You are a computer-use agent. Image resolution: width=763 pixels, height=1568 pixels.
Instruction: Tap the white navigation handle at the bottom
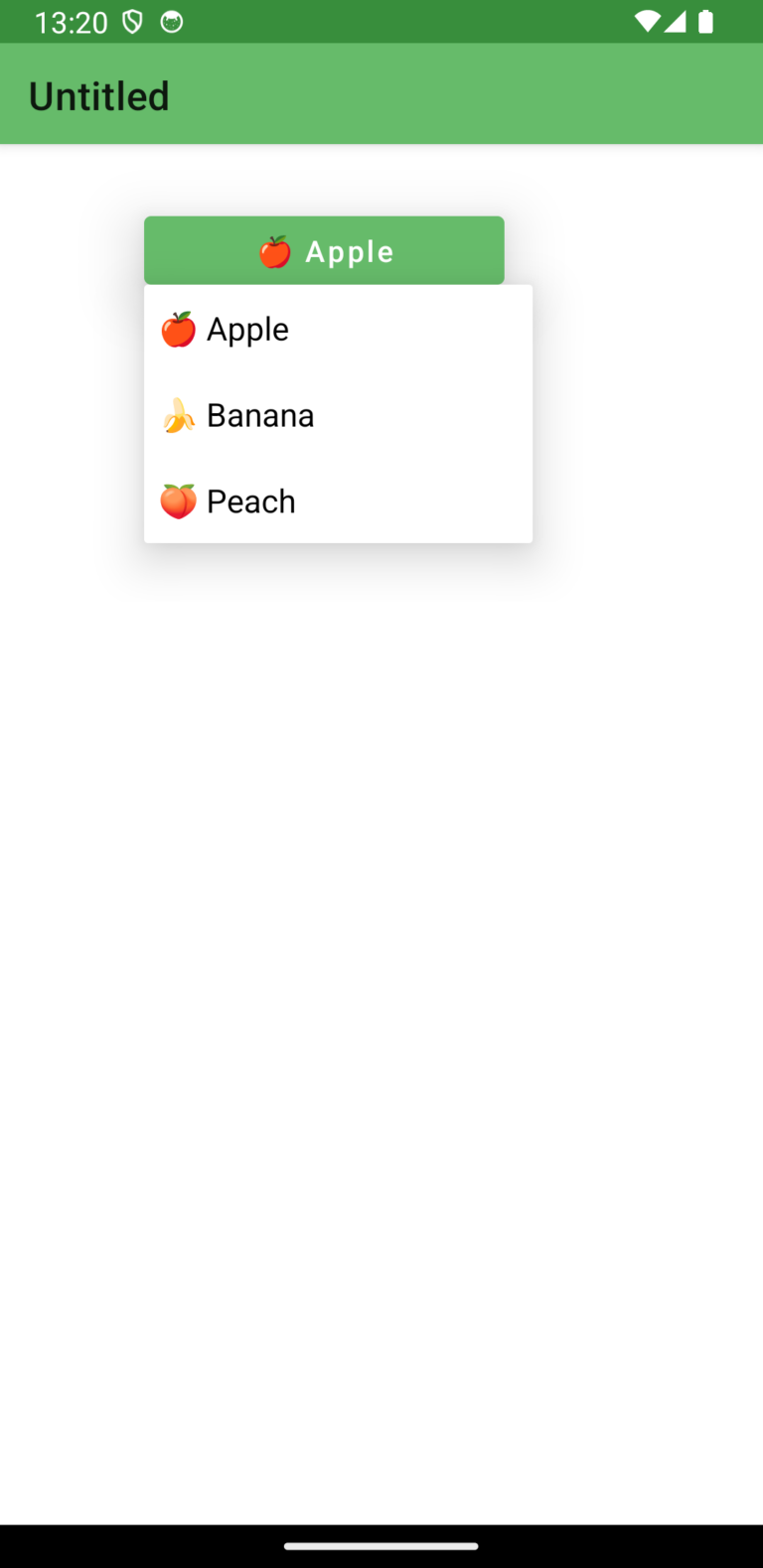(x=381, y=1546)
